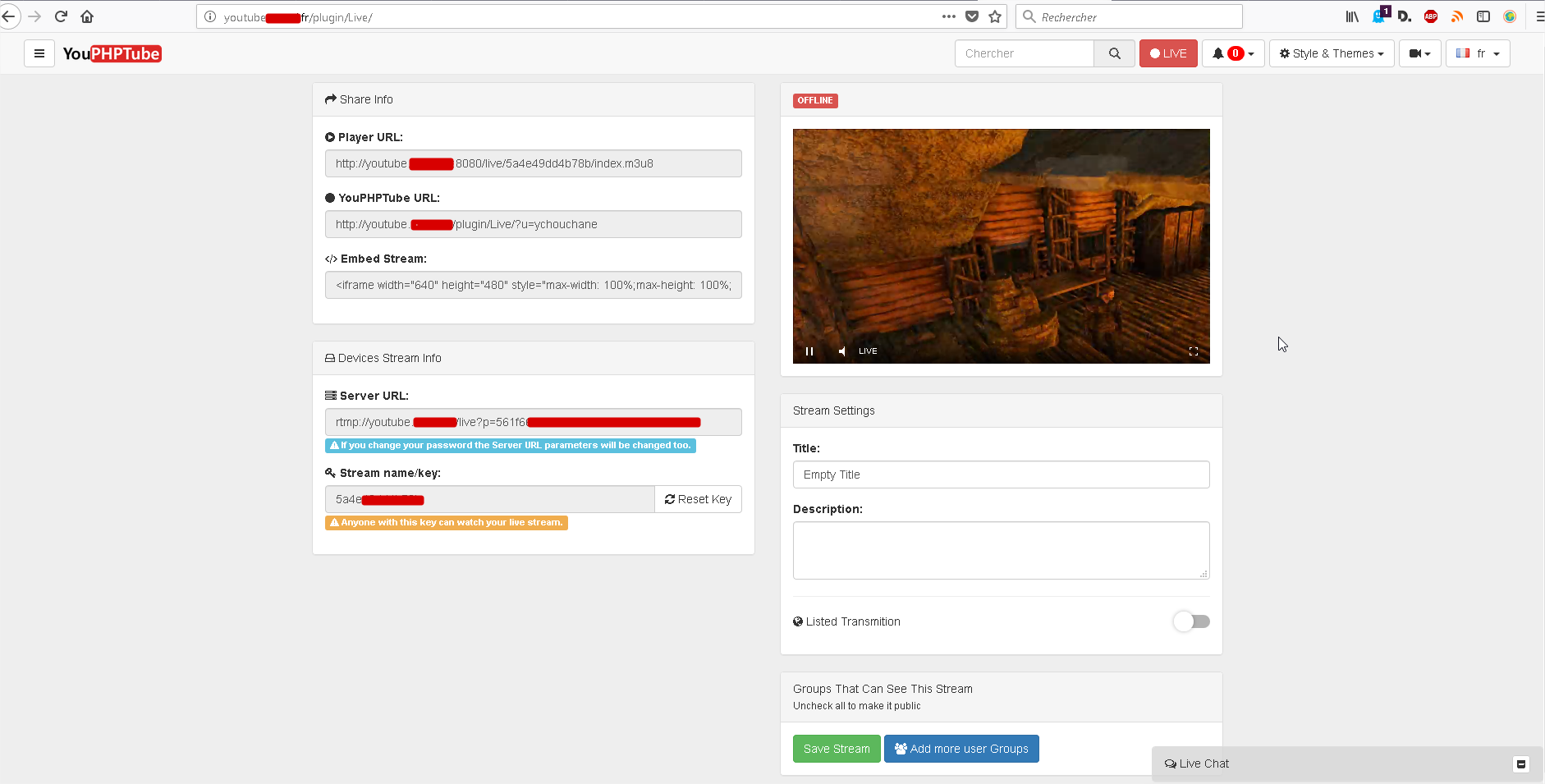Add more user Groups
This screenshot has height=784, width=1545.
click(961, 749)
